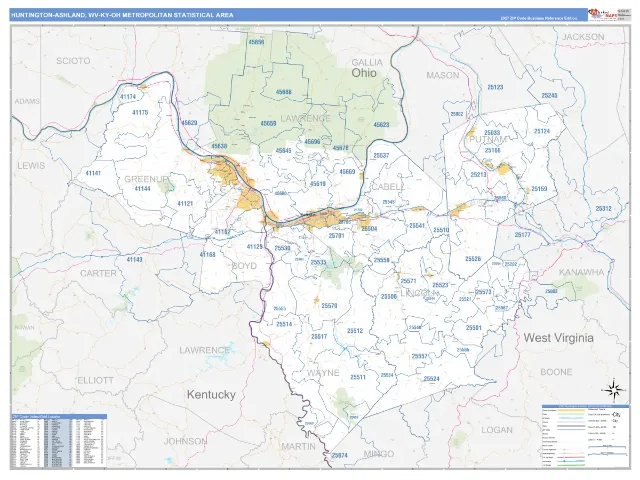Click the KANAWHA county label
The height and width of the screenshot is (480, 640).
[581, 272]
